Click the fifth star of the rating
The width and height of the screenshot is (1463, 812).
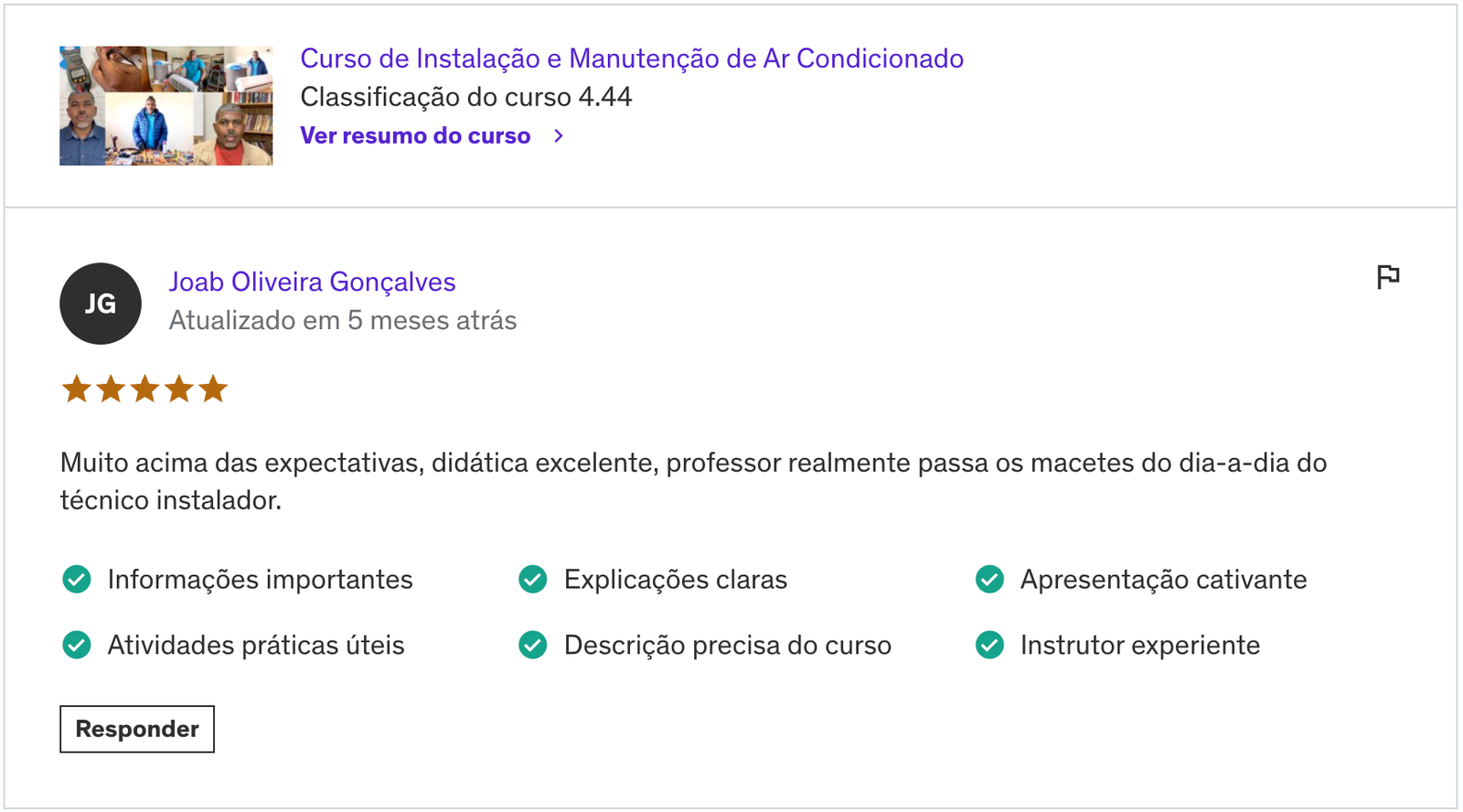(213, 389)
